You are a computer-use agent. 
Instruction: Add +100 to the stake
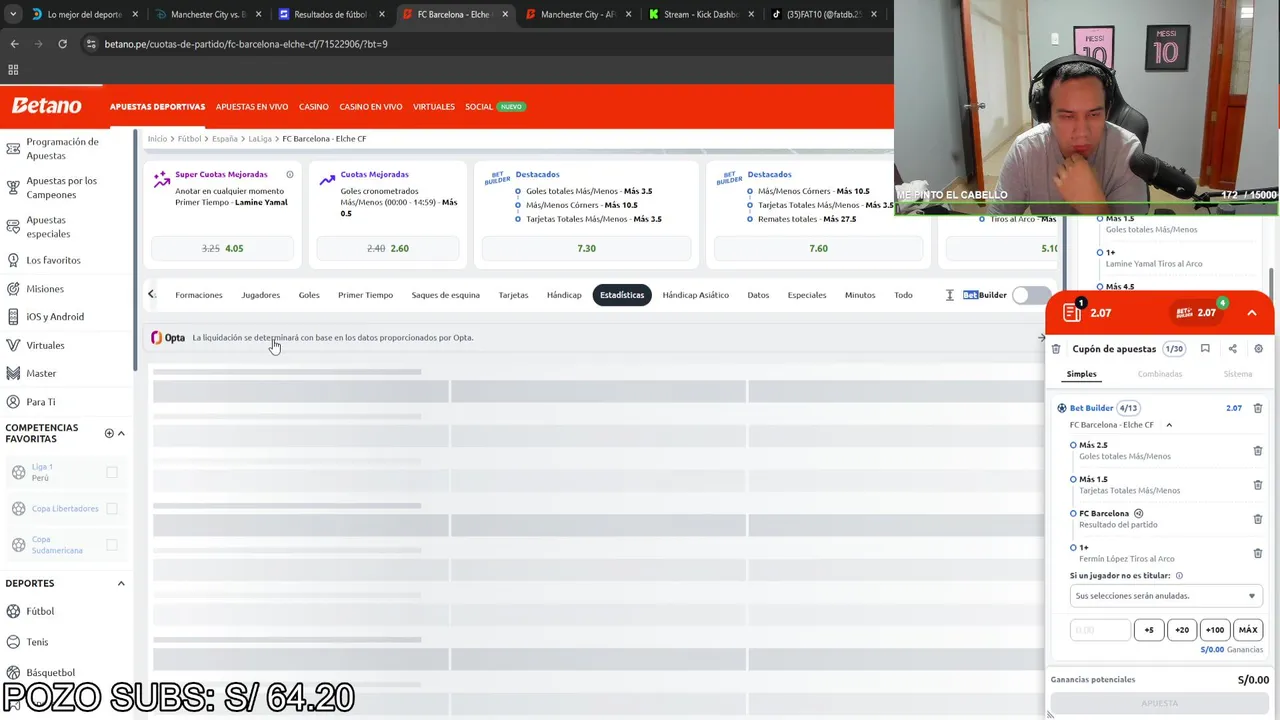[x=1215, y=630]
